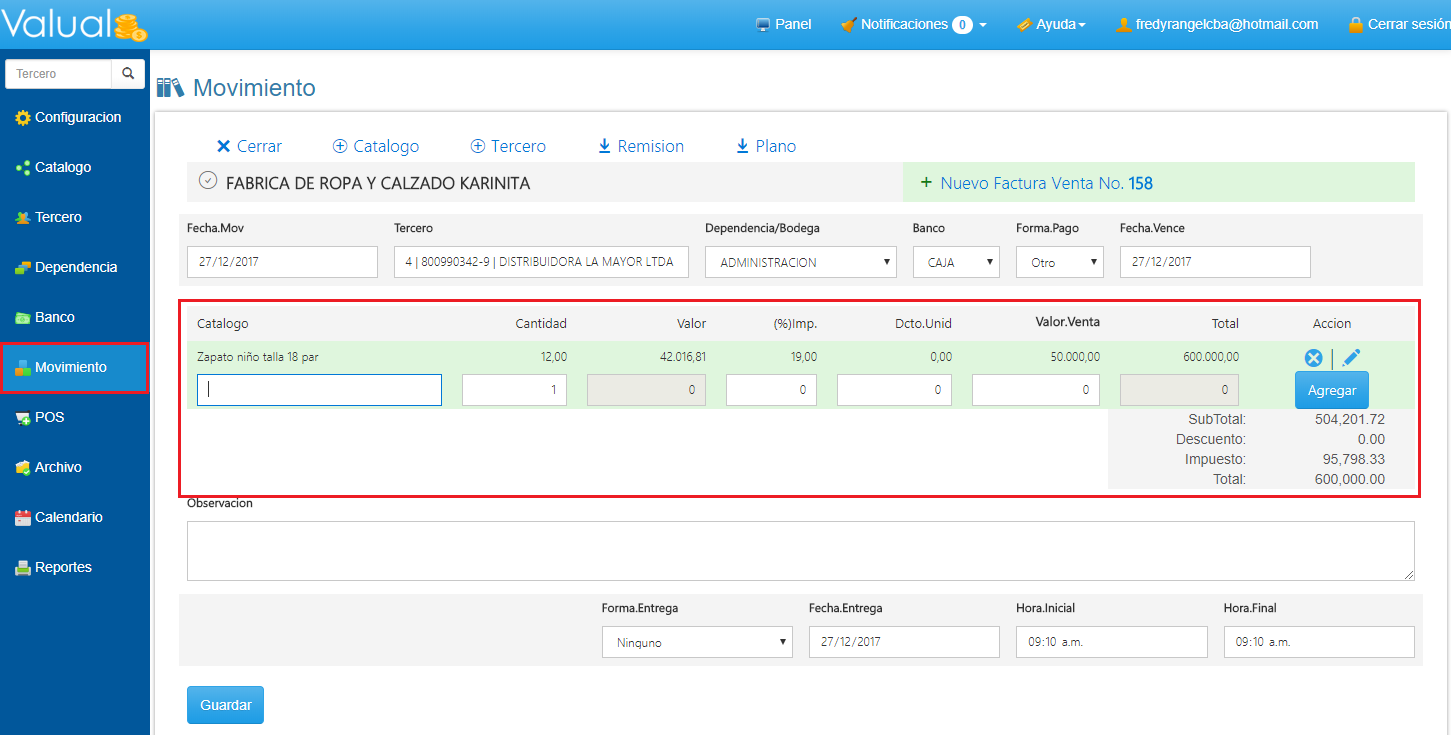This screenshot has height=735, width=1451.
Task: Click the Guardar button
Action: 225,705
